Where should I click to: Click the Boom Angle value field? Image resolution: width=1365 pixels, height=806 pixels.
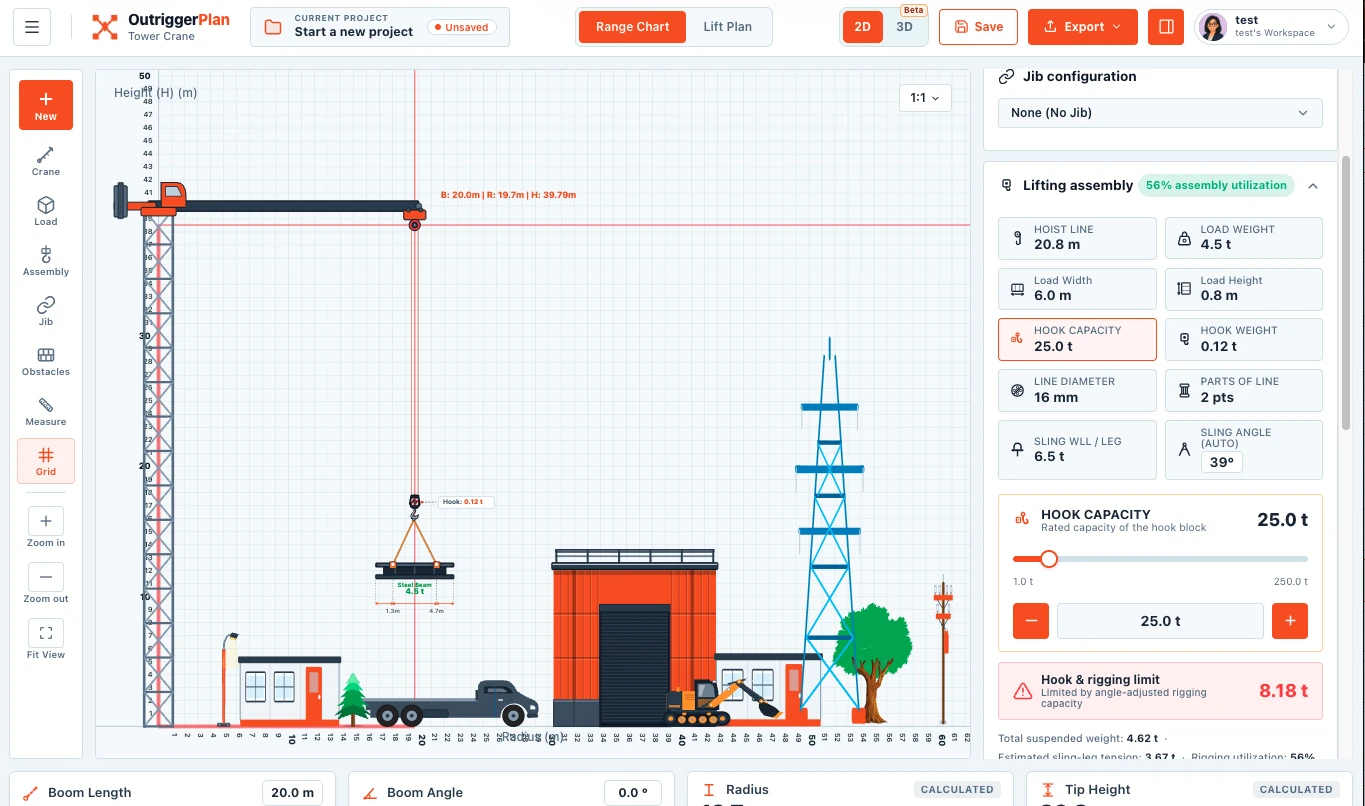pyautogui.click(x=633, y=793)
